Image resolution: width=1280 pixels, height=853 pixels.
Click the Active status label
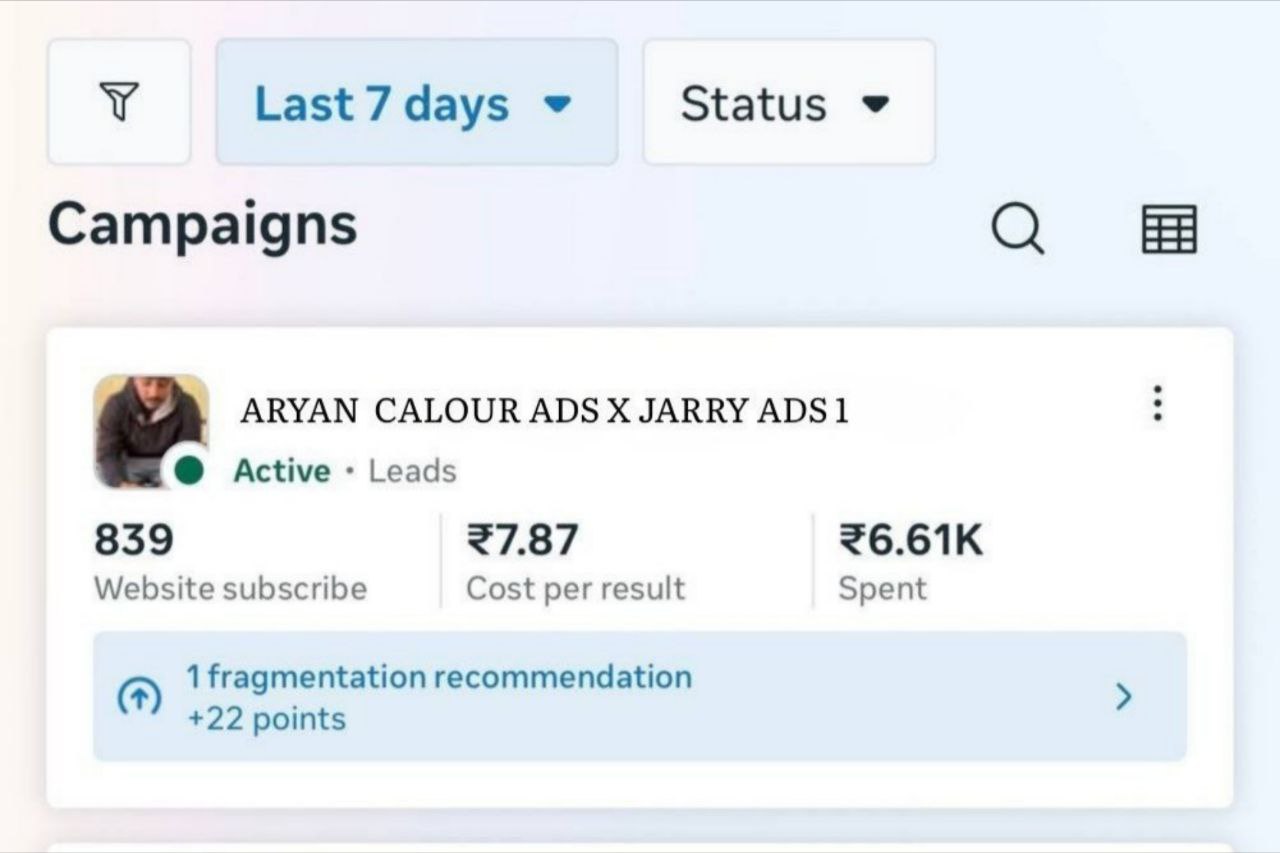click(x=282, y=471)
